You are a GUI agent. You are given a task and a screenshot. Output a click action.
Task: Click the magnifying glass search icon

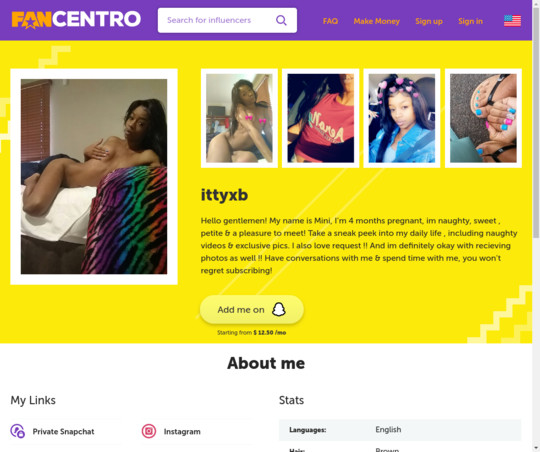(x=281, y=20)
